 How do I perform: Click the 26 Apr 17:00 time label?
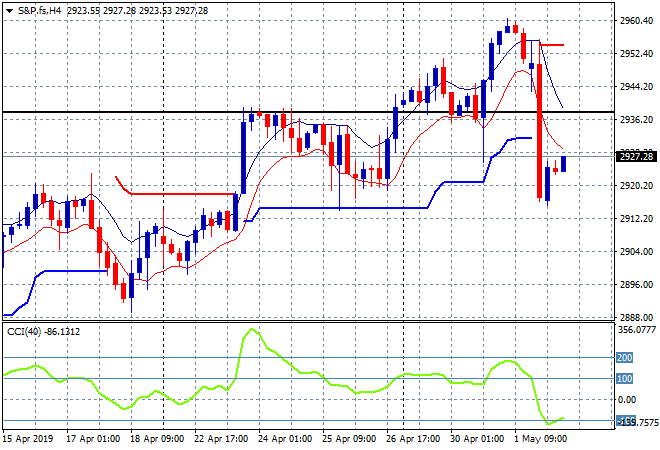[x=413, y=439]
